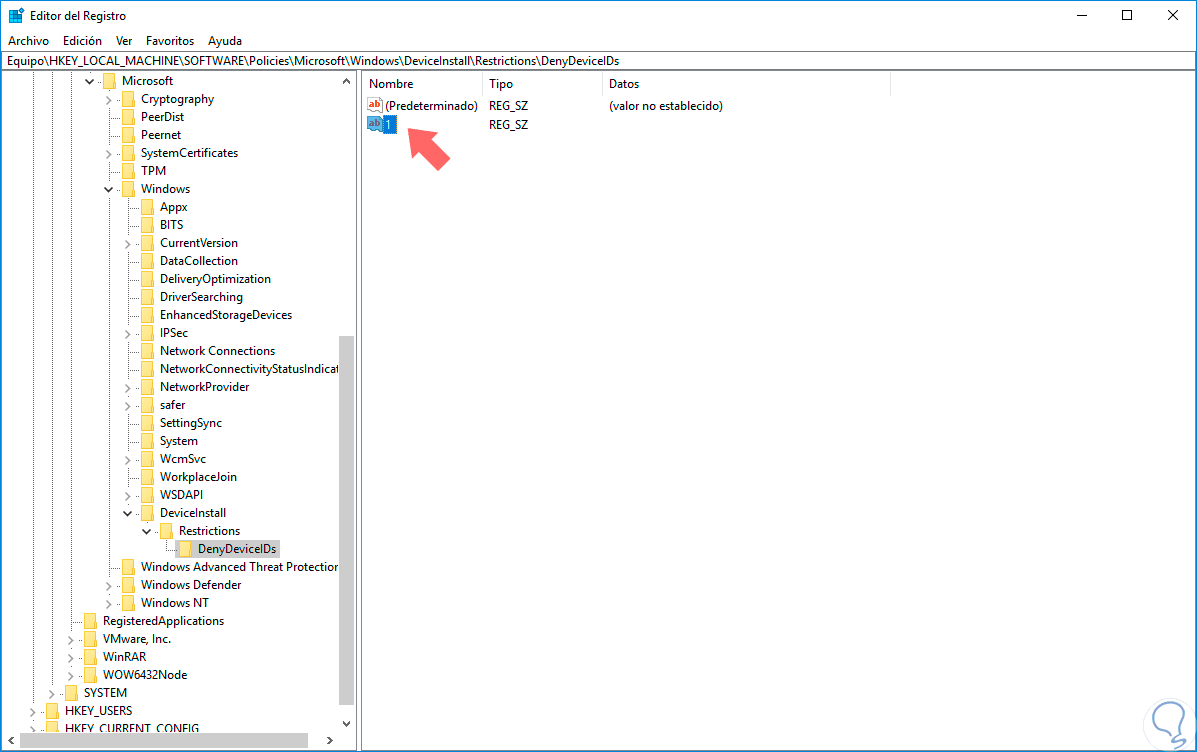Viewport: 1197px width, 752px height.
Task: Click the tree horizontal scroll-right arrow
Action: 330,741
